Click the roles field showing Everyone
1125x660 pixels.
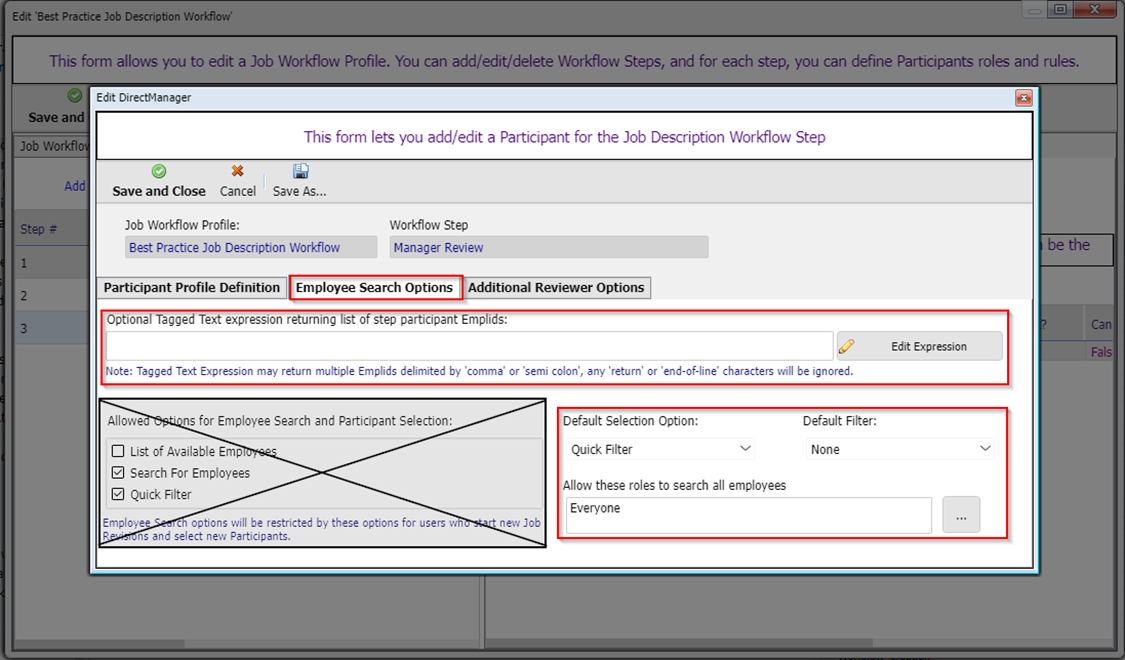click(747, 516)
